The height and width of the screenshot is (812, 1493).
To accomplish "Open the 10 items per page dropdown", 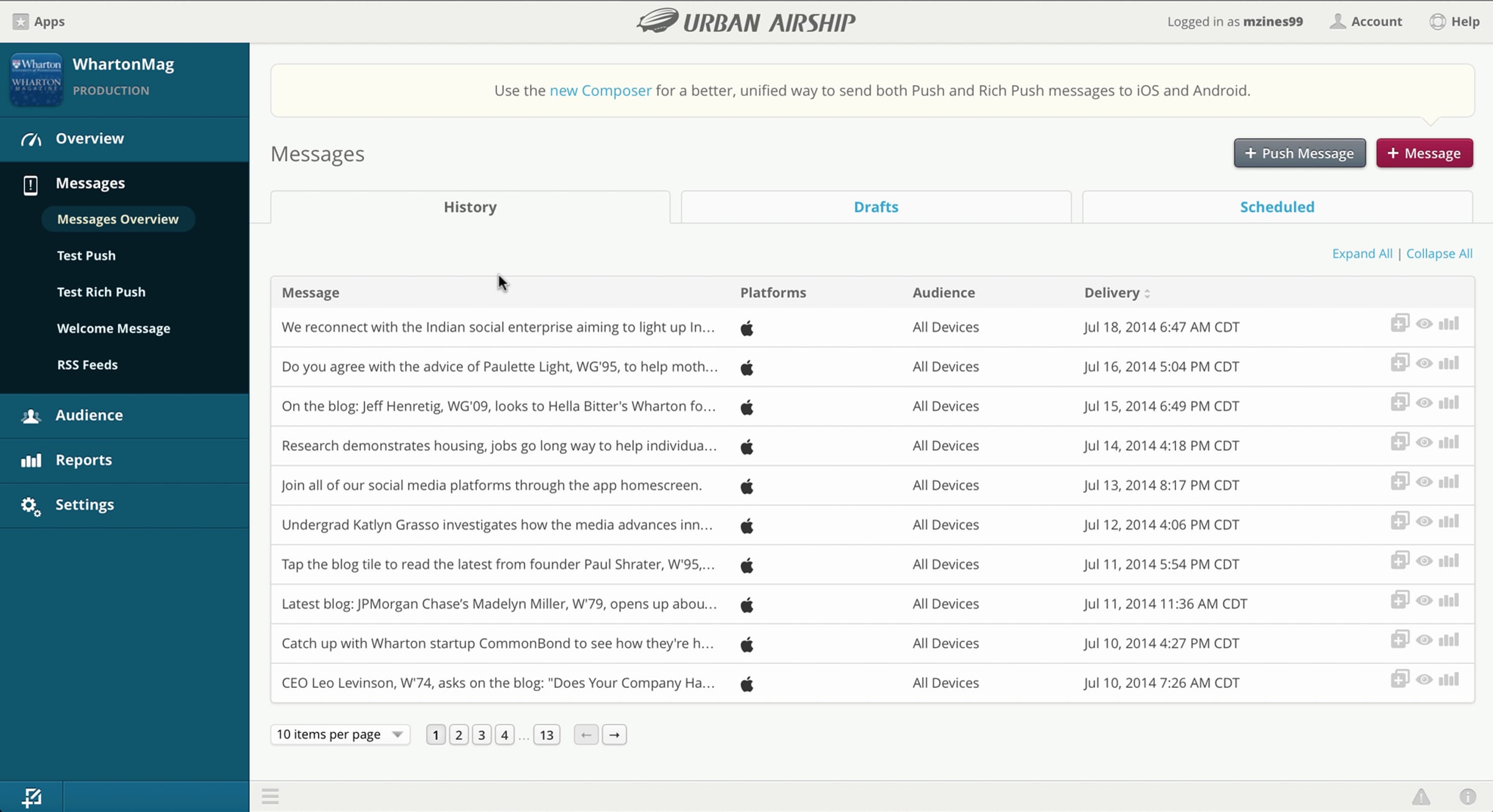I will coord(340,734).
